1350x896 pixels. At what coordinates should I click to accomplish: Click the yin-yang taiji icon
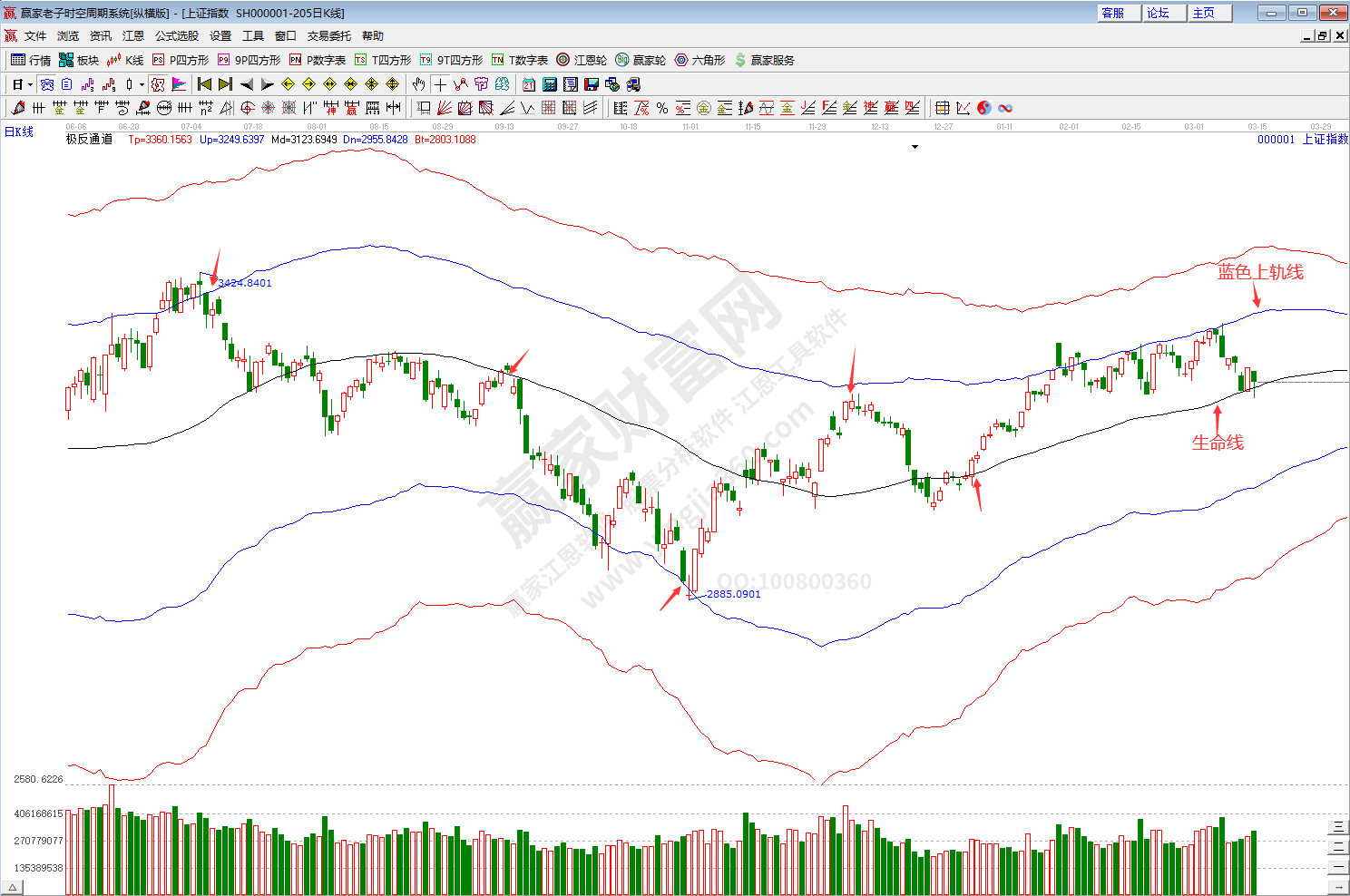pos(984,108)
